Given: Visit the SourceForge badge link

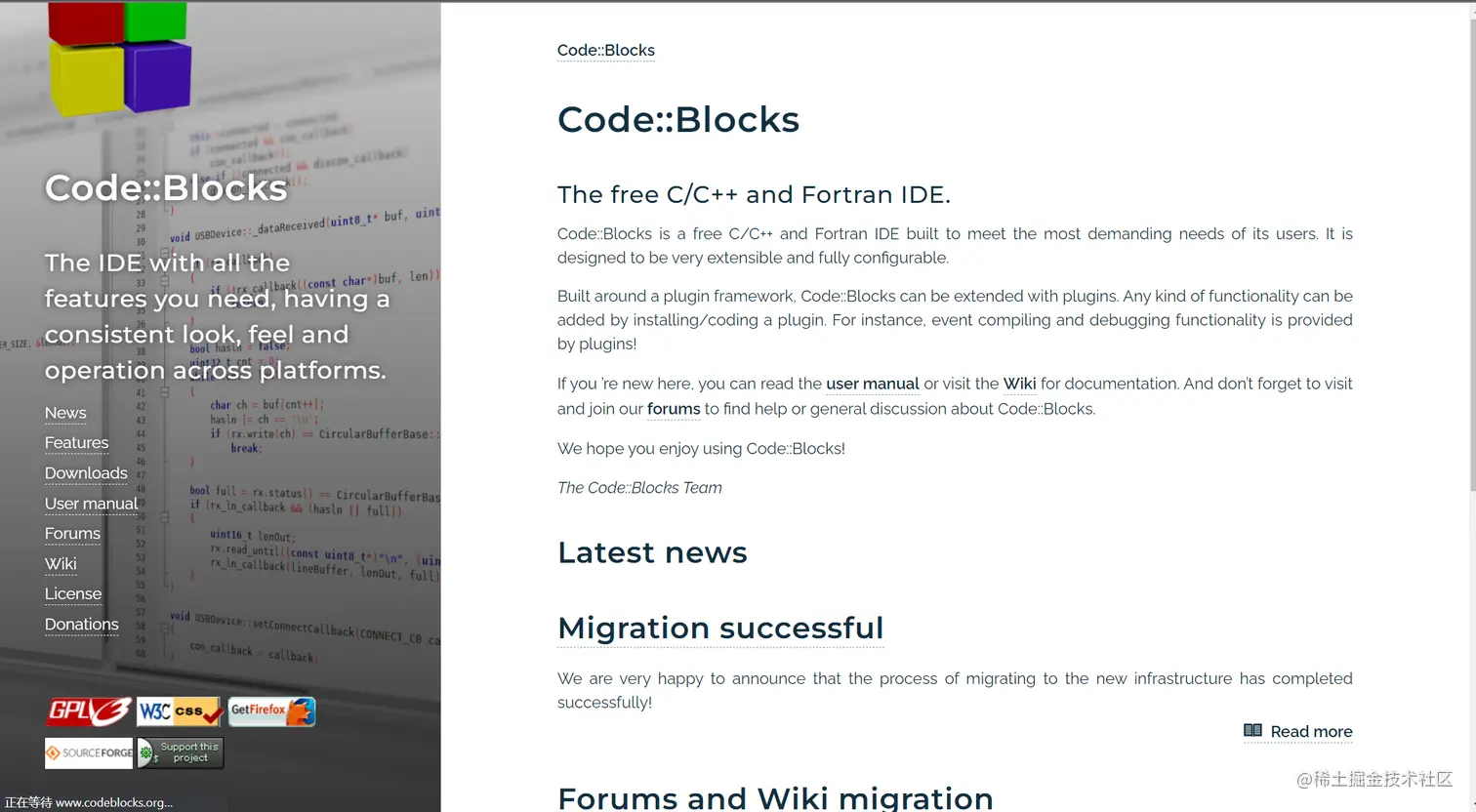Looking at the screenshot, I should tap(89, 752).
